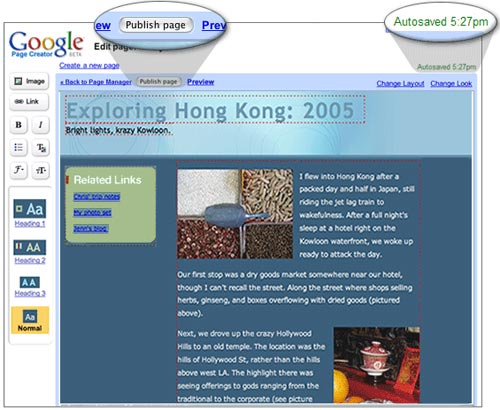Image resolution: width=500 pixels, height=410 pixels.
Task: Select the Normal text style
Action: [30, 320]
